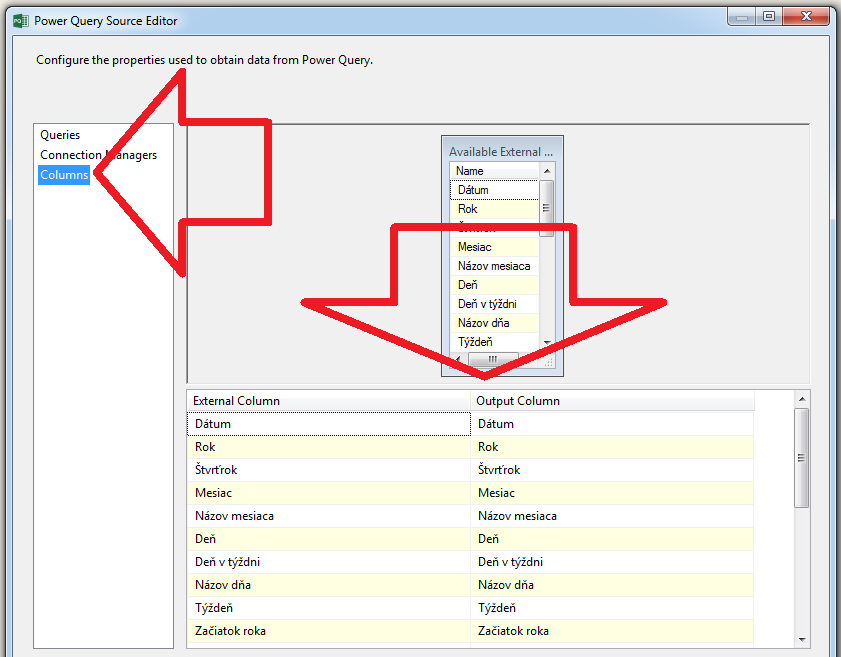Image resolution: width=841 pixels, height=657 pixels.
Task: Edit the Začiatok roka cell under Output Column
Action: 613,631
